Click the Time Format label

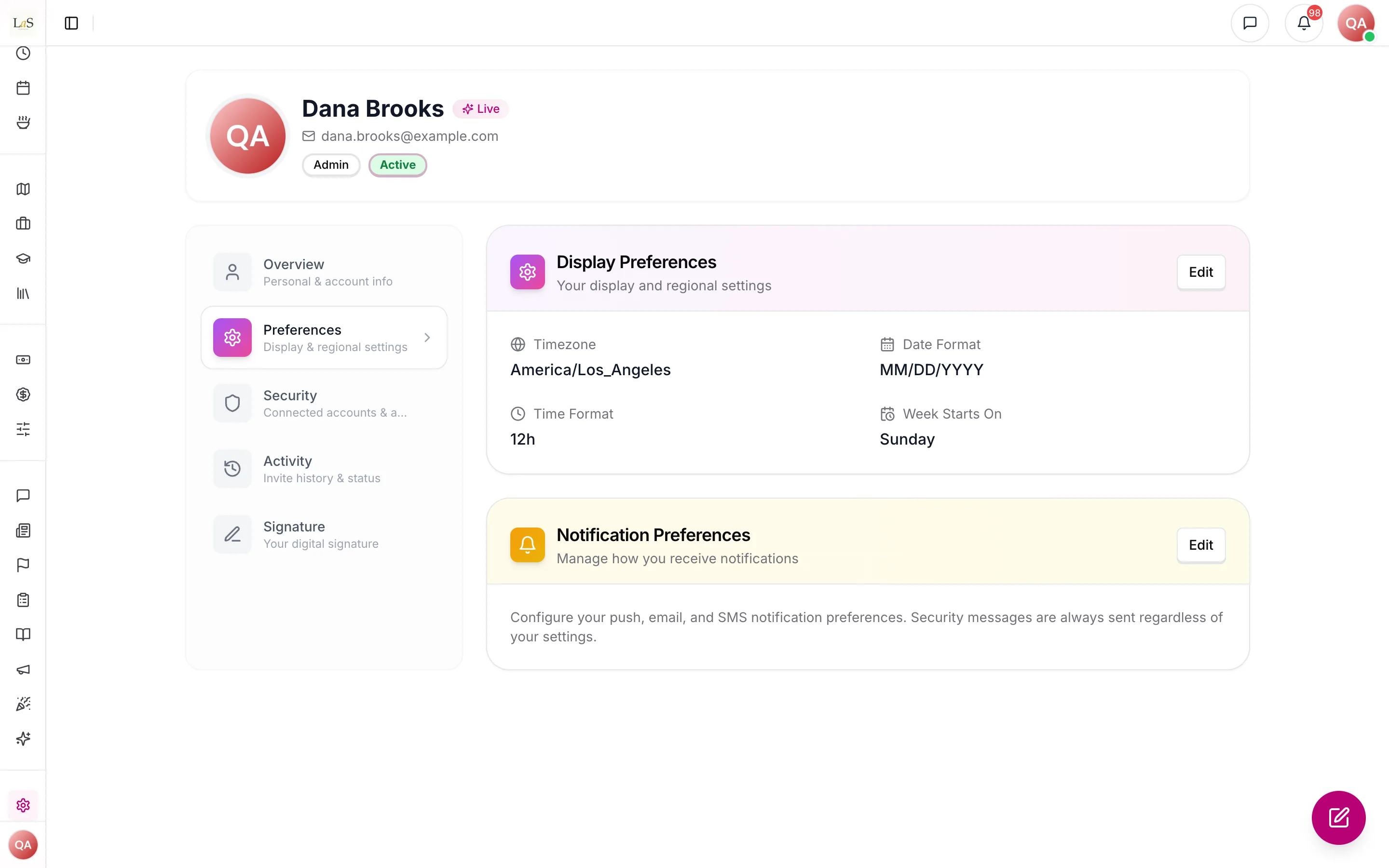pyautogui.click(x=573, y=414)
